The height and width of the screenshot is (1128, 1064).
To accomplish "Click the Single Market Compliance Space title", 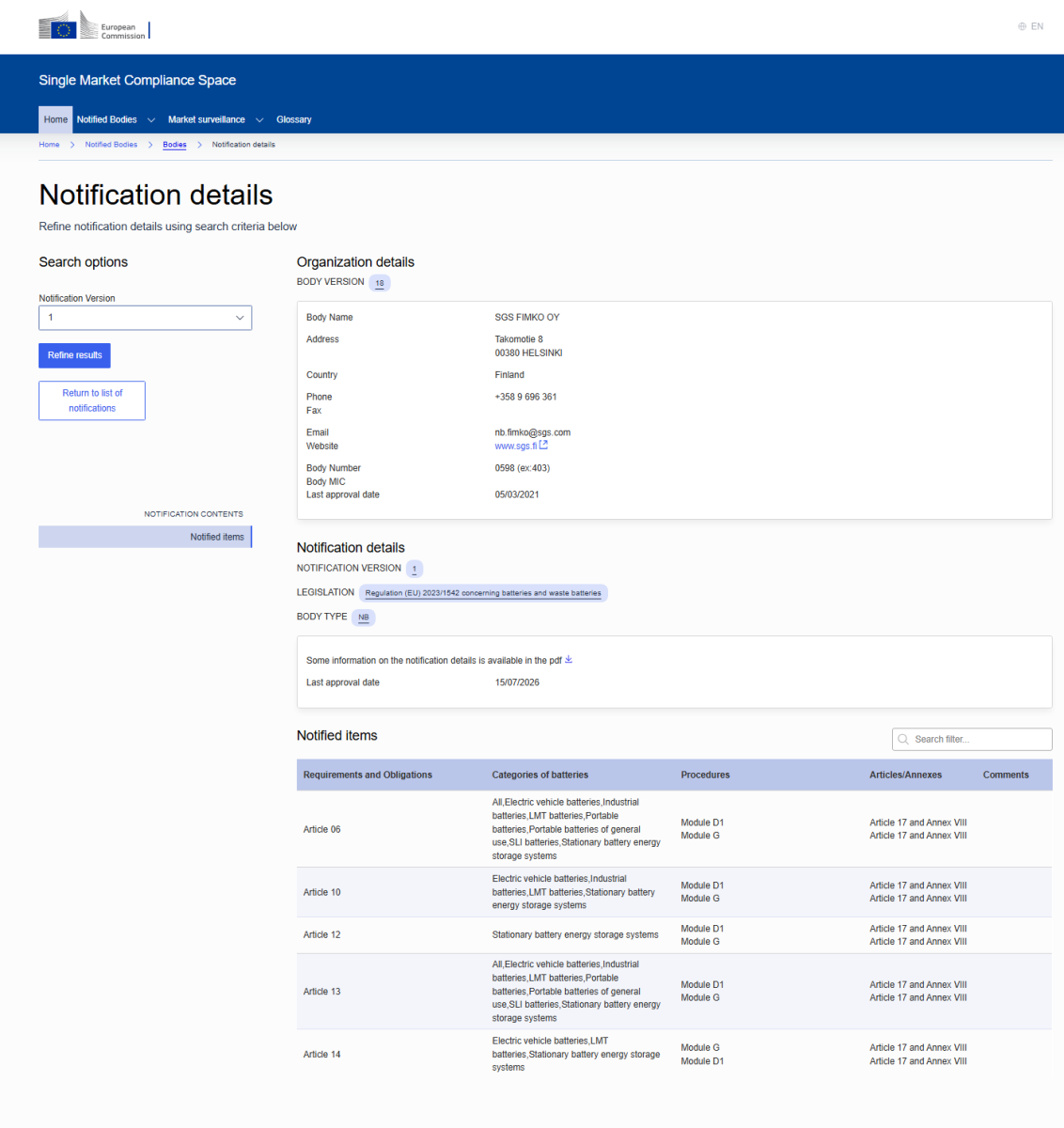I will tap(137, 81).
